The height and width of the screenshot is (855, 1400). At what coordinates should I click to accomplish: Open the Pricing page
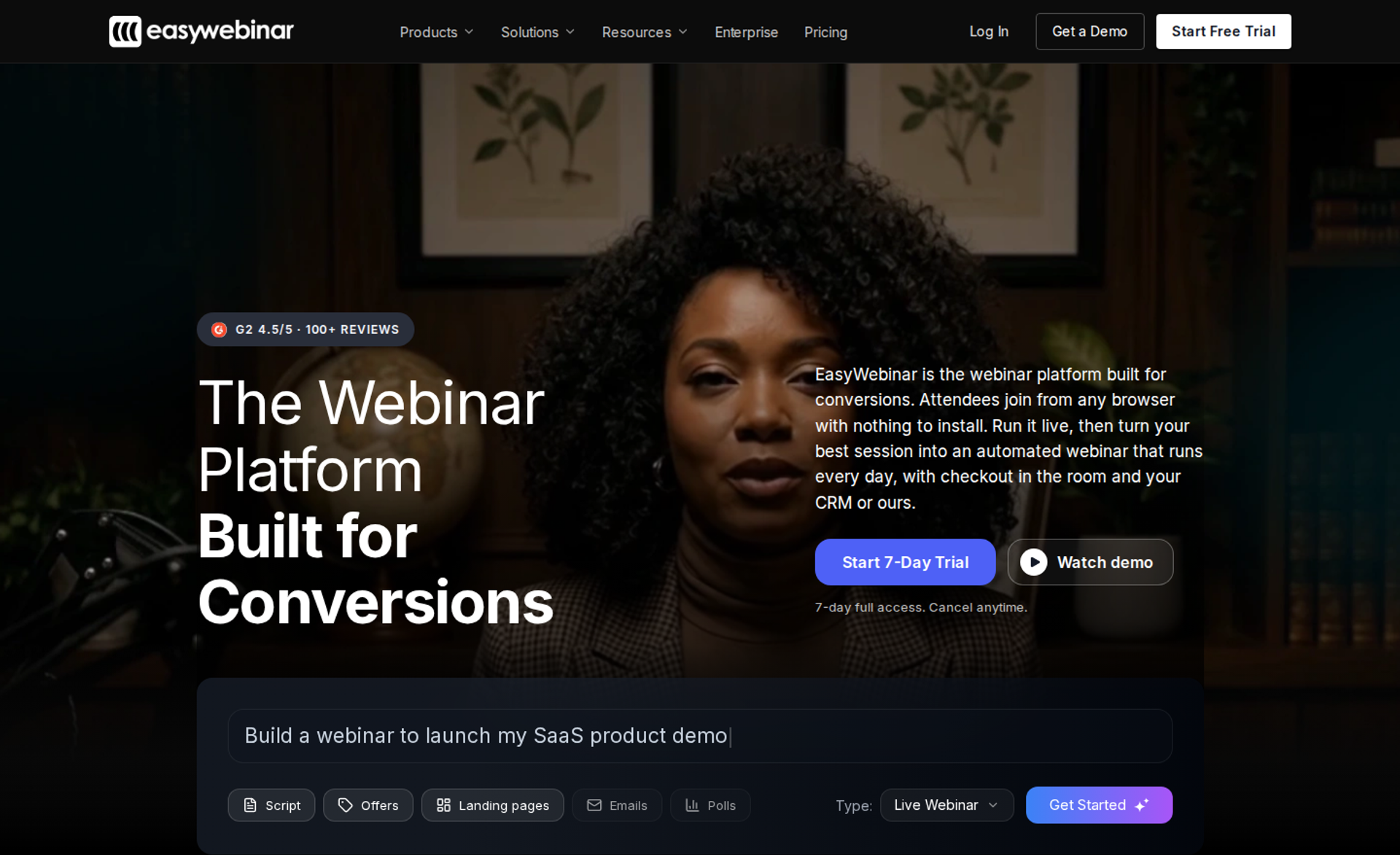click(825, 32)
